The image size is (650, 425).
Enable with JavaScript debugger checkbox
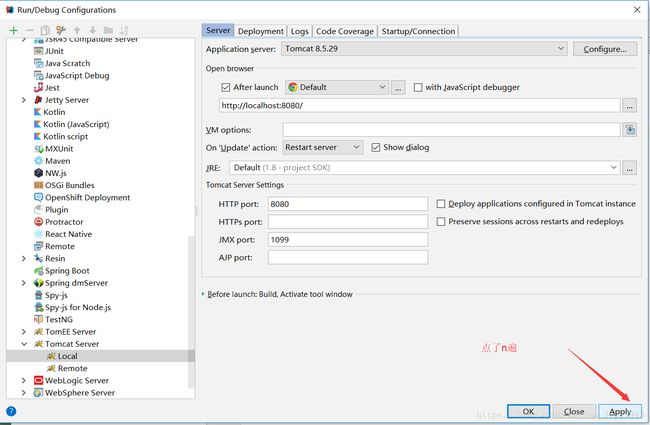point(418,87)
